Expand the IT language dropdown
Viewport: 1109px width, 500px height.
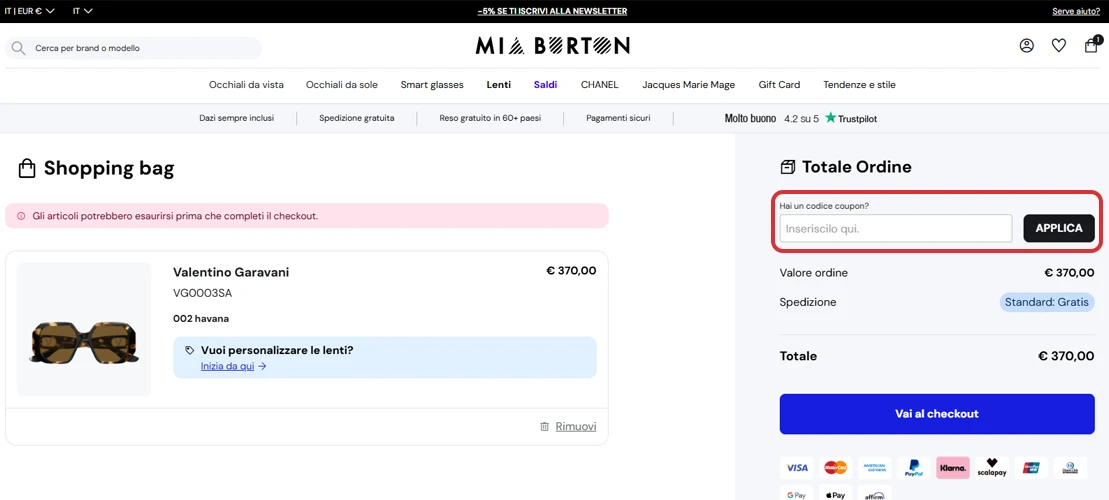(x=83, y=11)
